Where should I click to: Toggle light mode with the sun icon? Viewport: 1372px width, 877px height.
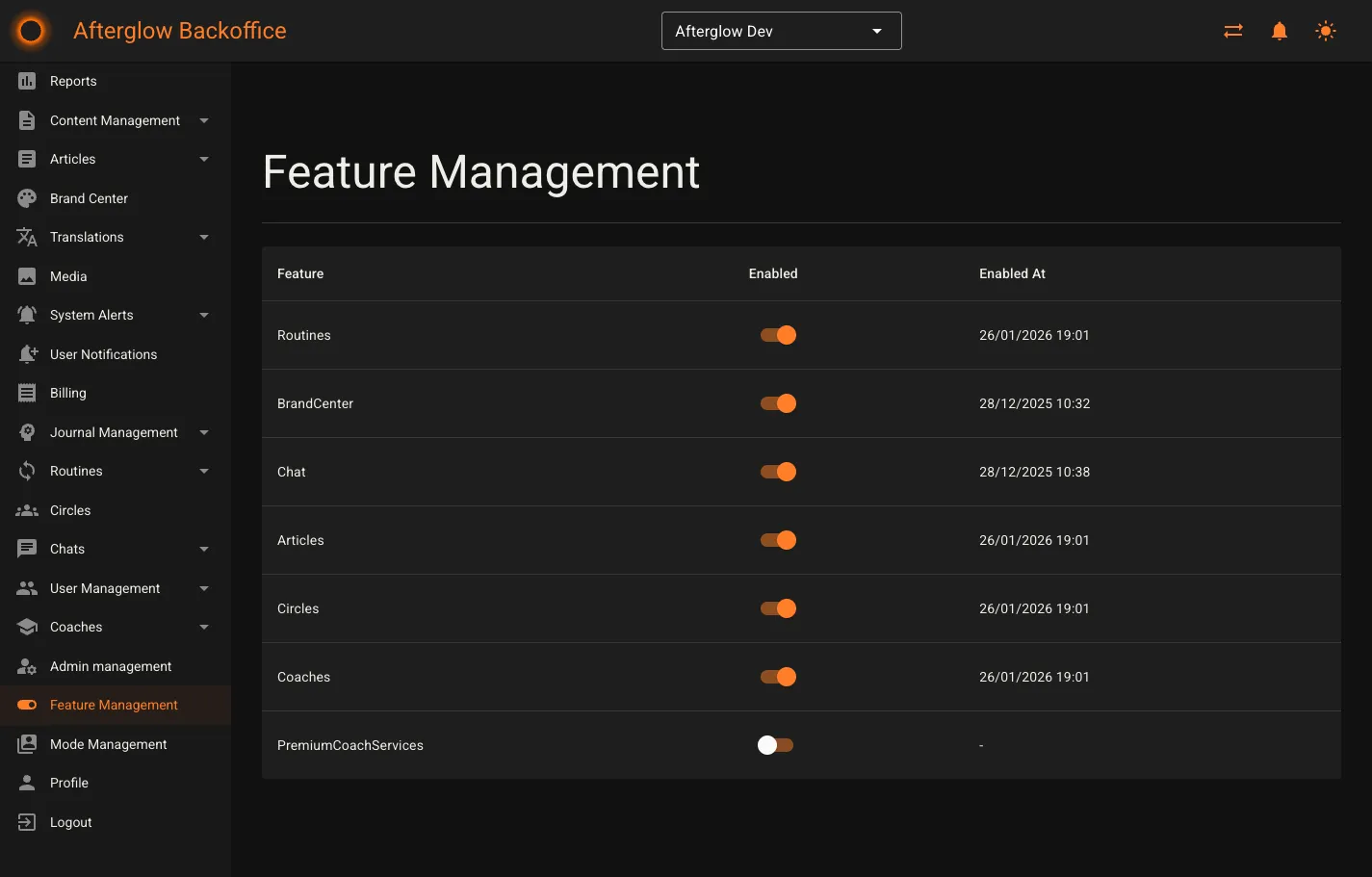[1326, 30]
